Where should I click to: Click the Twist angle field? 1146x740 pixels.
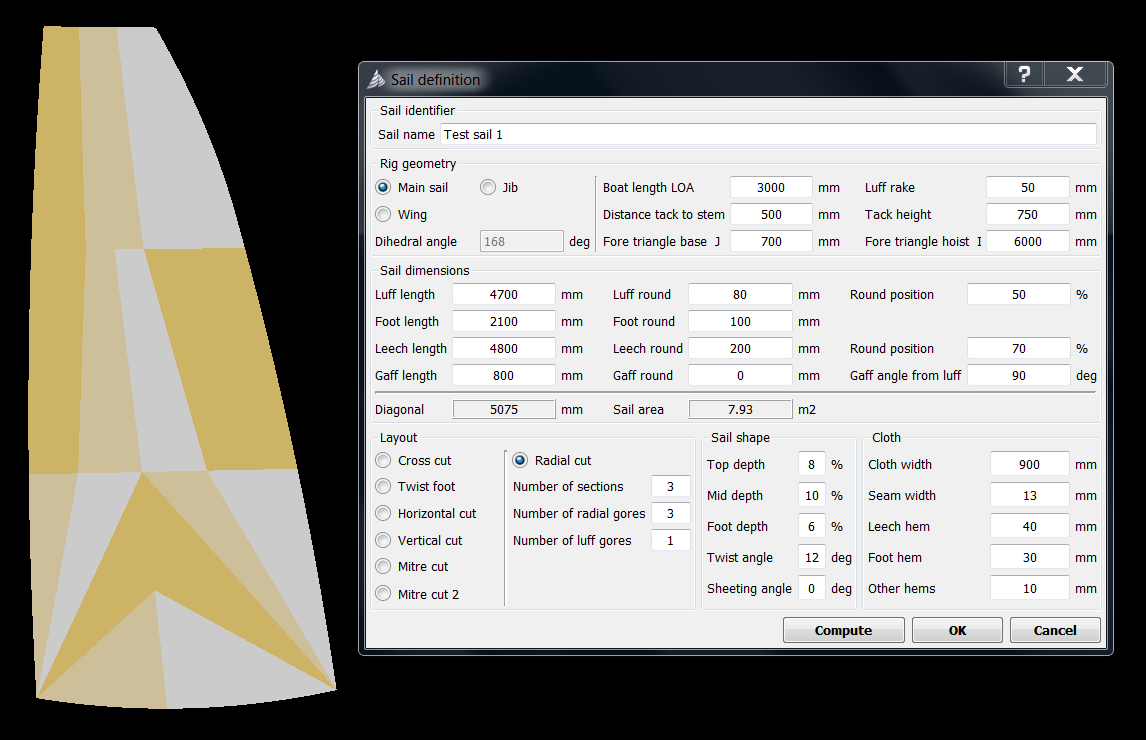pos(811,557)
